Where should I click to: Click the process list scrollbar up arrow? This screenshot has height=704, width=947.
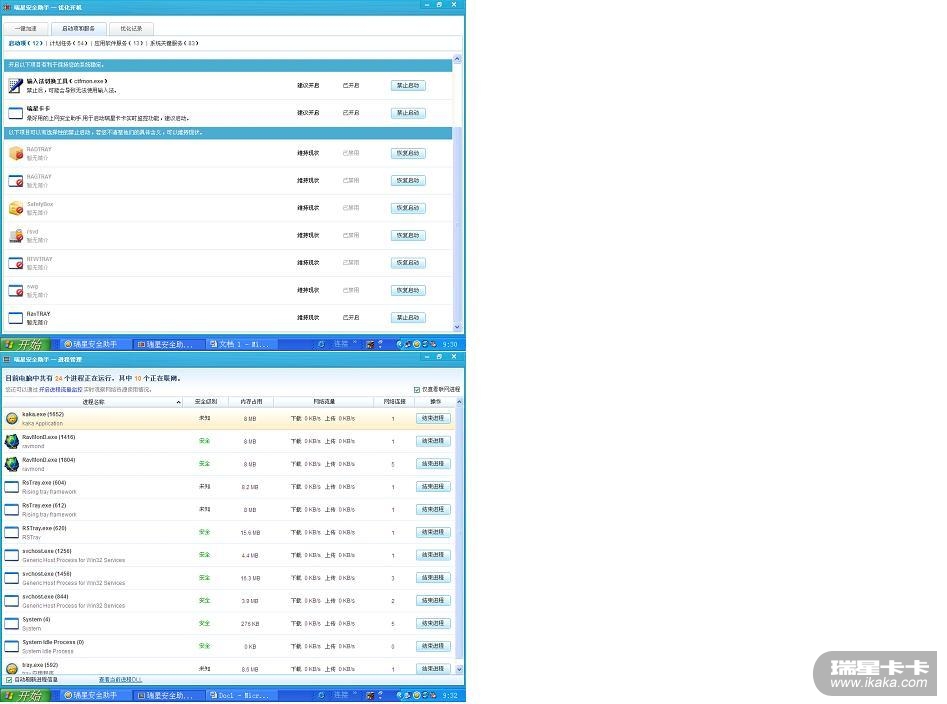459,402
